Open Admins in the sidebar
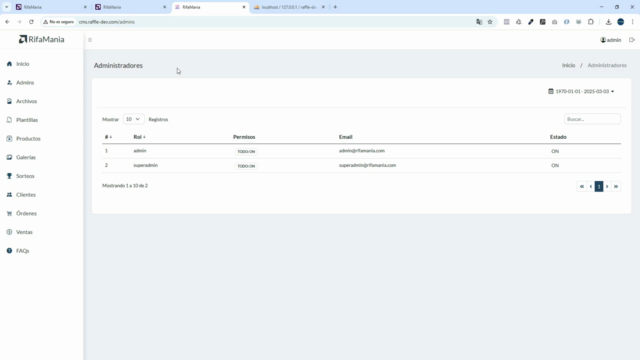 25,83
